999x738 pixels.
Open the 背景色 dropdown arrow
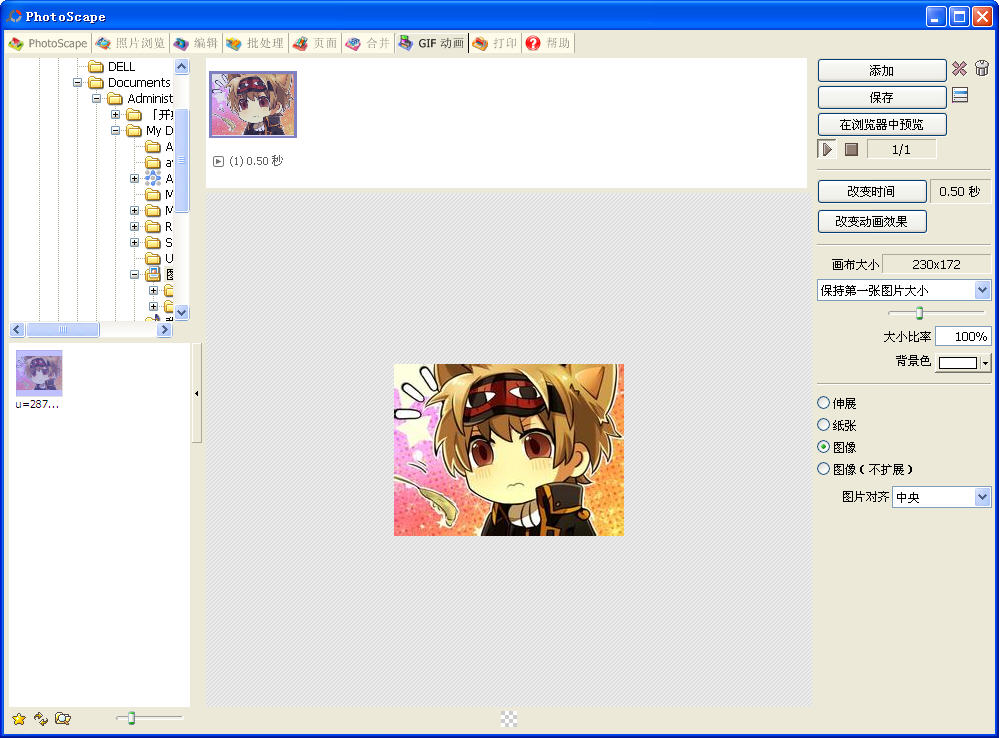click(985, 363)
